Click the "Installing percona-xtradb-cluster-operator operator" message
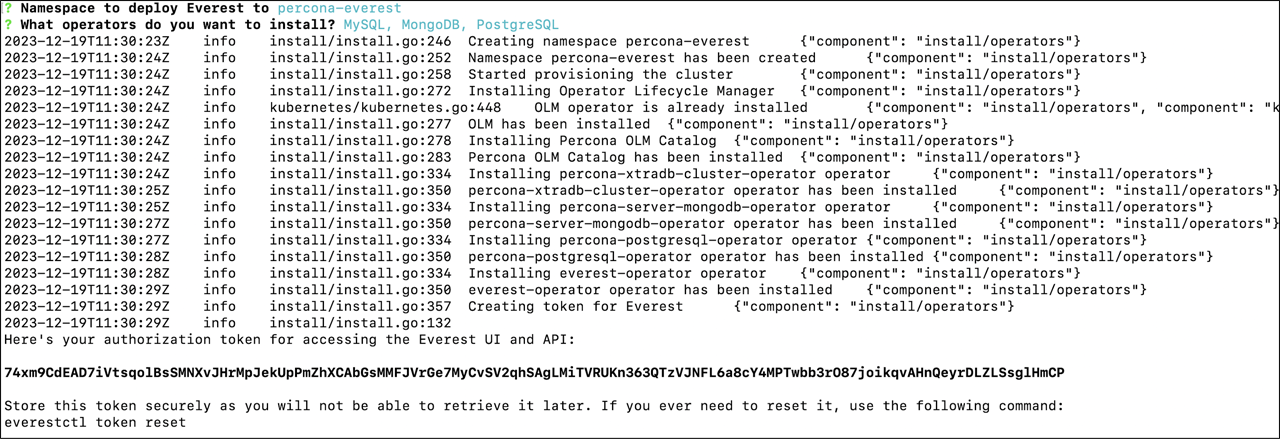 tap(679, 173)
